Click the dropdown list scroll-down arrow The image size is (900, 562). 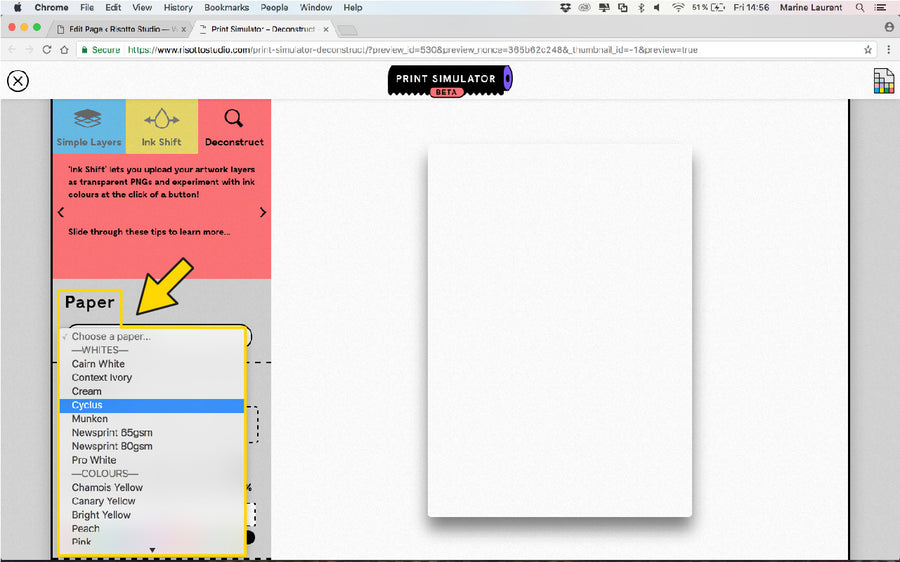pyautogui.click(x=152, y=550)
